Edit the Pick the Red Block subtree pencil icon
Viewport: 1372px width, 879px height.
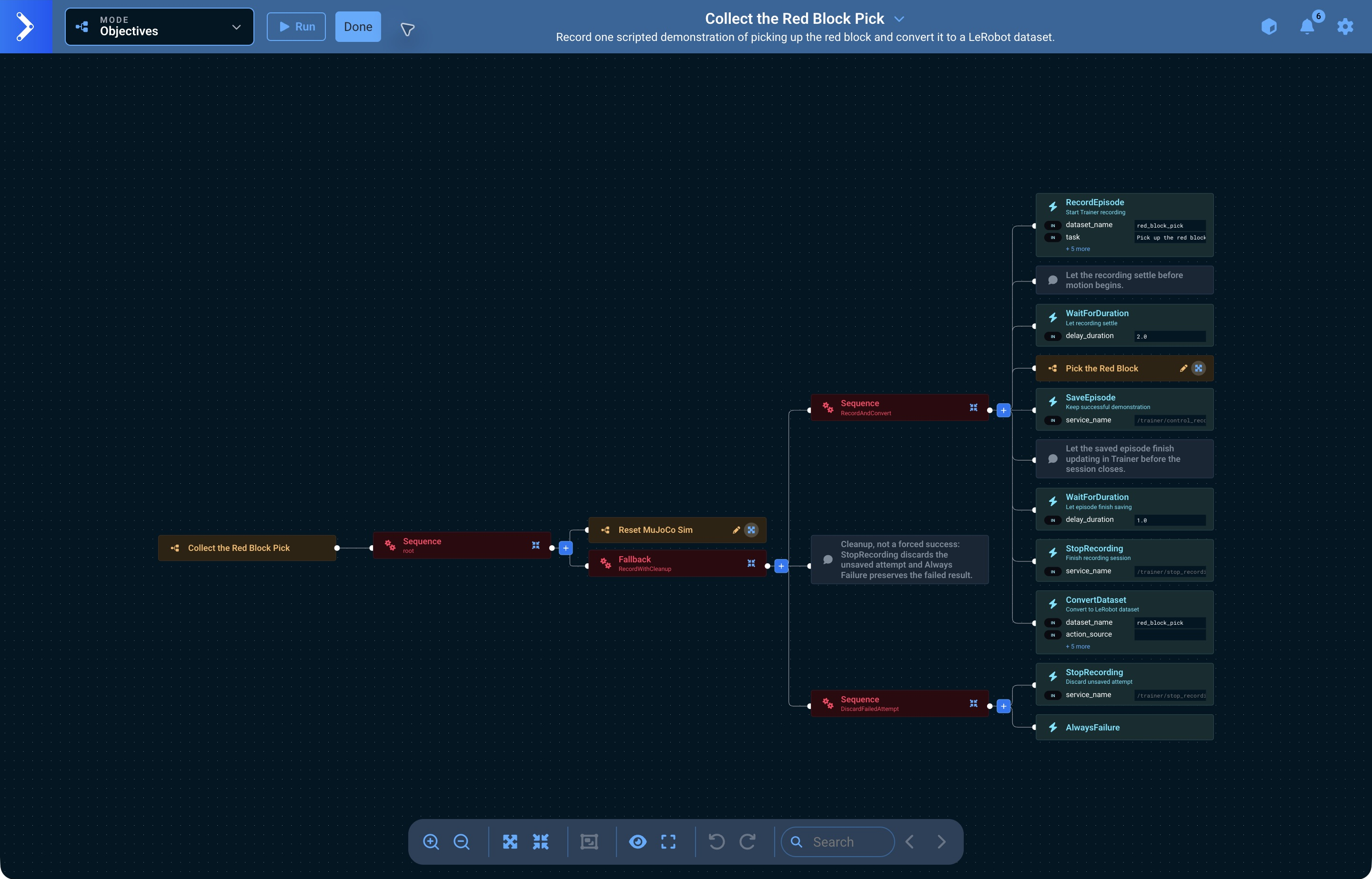1183,369
